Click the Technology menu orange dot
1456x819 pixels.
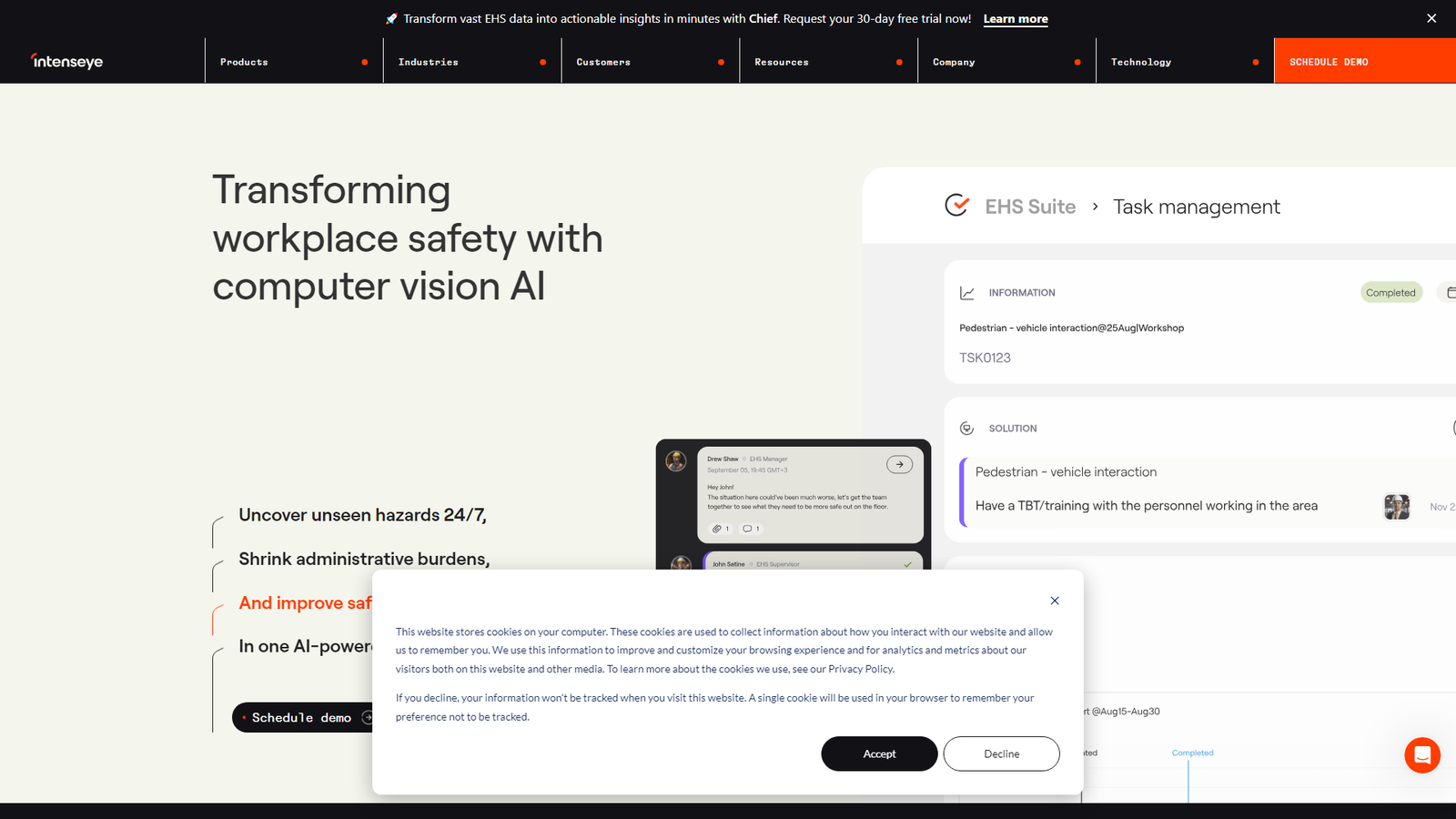pyautogui.click(x=1256, y=62)
